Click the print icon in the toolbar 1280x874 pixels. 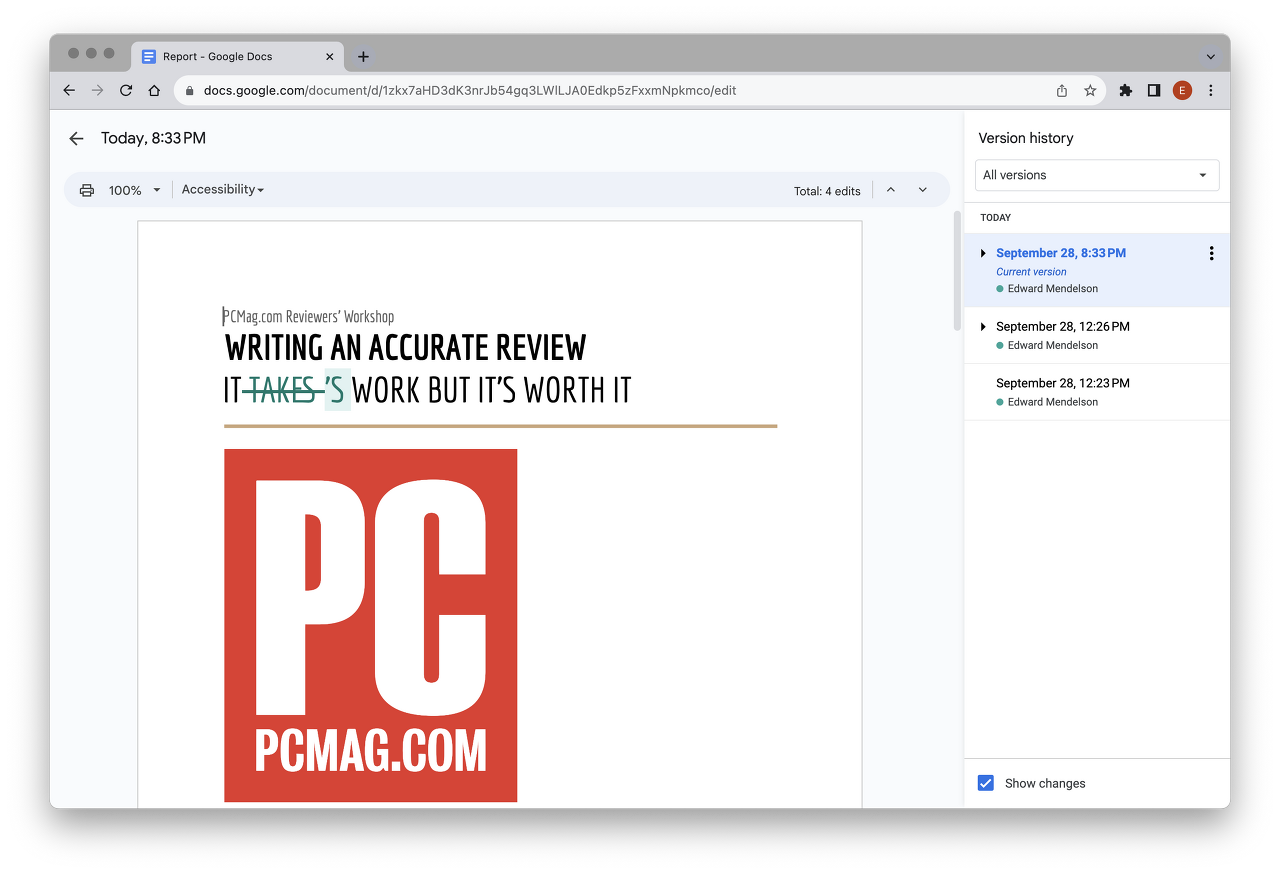pos(87,190)
